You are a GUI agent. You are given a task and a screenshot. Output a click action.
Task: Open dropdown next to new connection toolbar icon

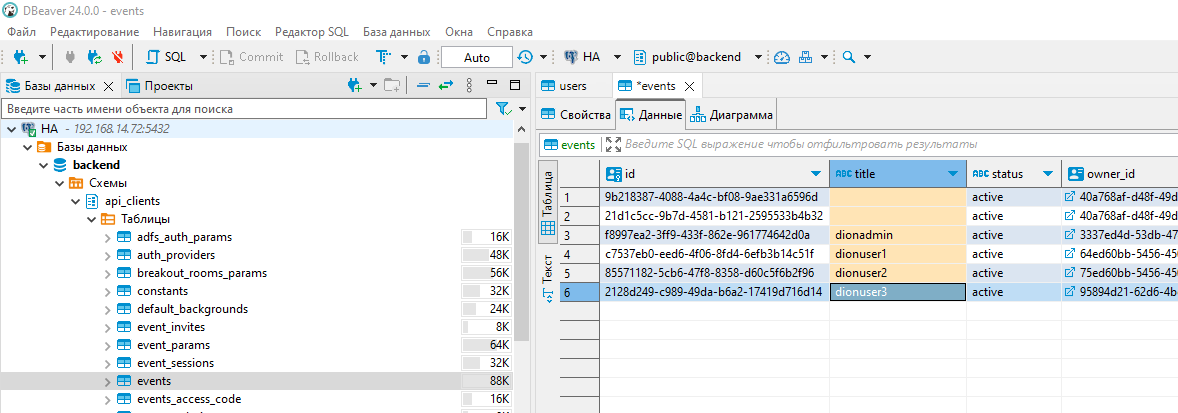tap(42, 57)
